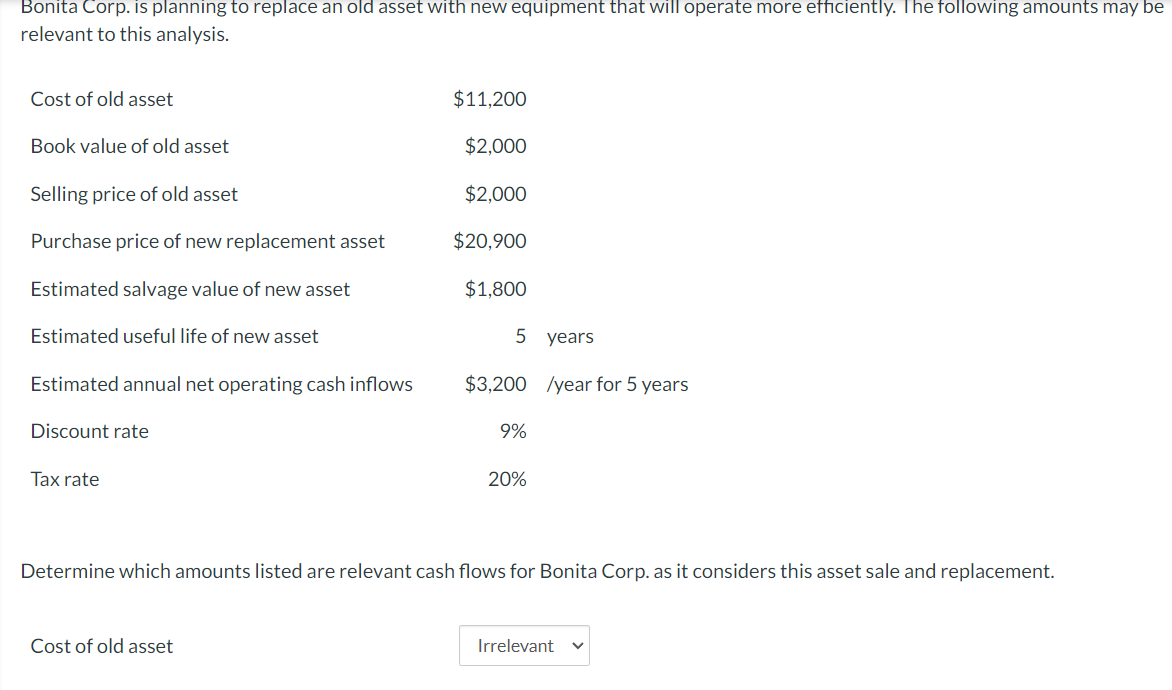Expand the answer choices for Cost of old asset
This screenshot has width=1172, height=690.
pos(524,645)
